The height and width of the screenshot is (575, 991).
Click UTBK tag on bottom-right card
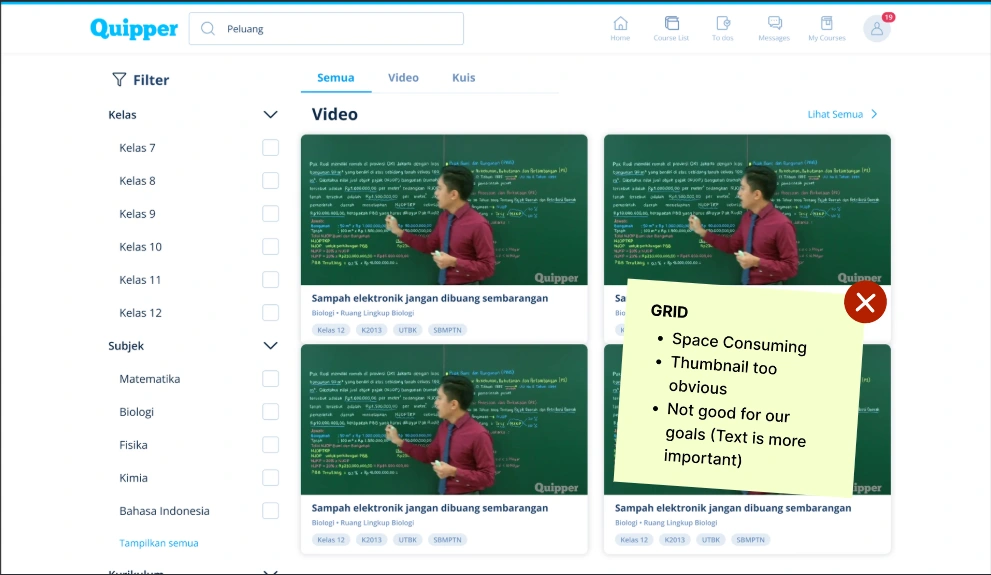point(711,540)
